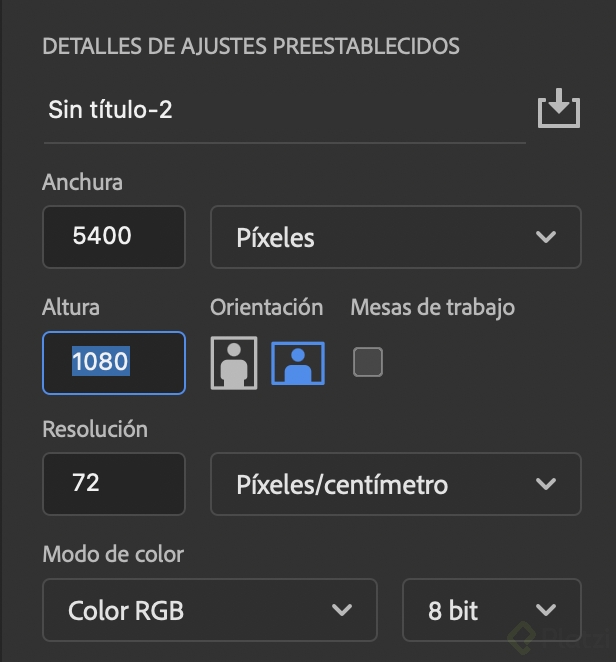This screenshot has width=616, height=662.
Task: Click the Altura label
Action: click(71, 307)
